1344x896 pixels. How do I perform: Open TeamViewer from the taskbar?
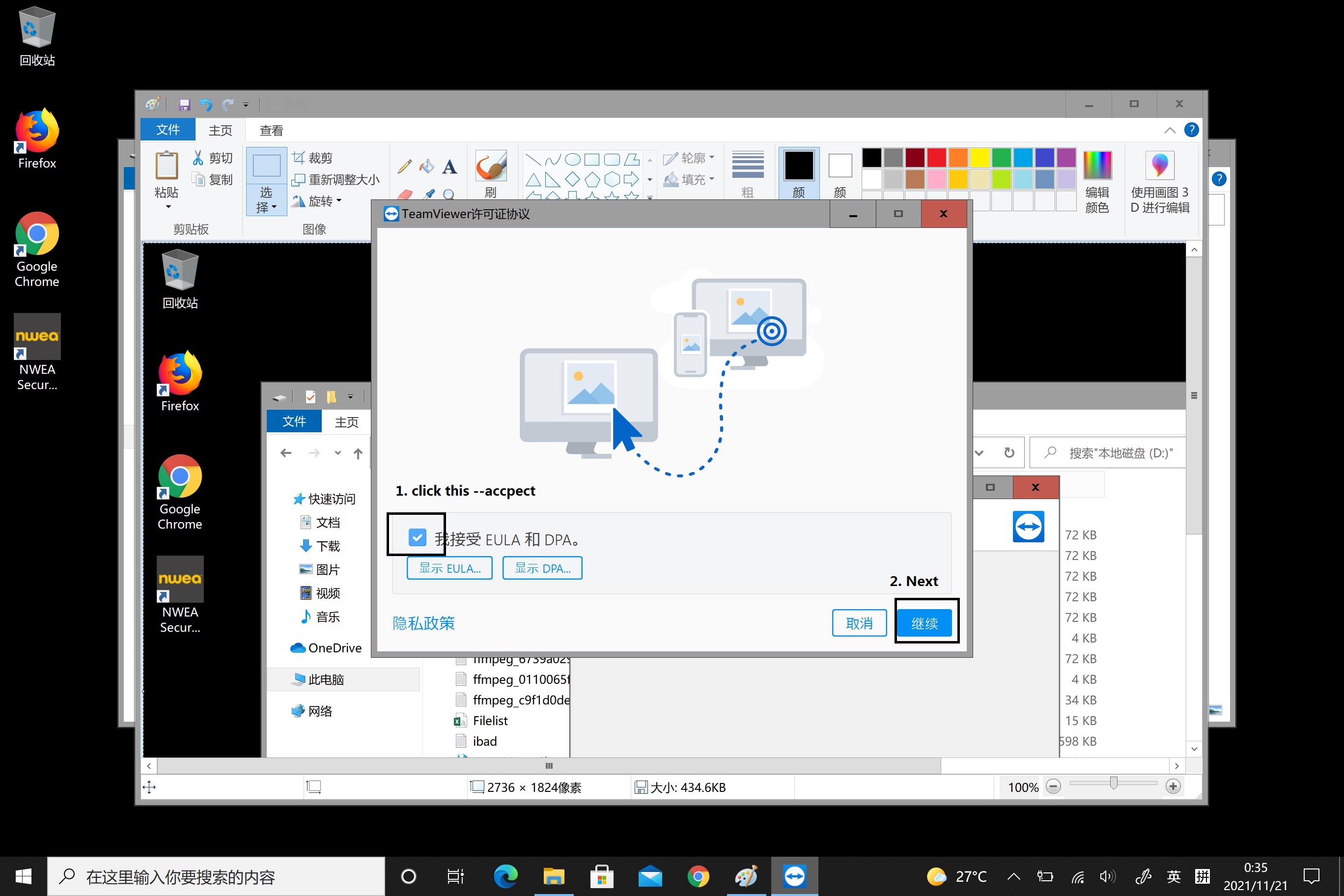(x=794, y=875)
